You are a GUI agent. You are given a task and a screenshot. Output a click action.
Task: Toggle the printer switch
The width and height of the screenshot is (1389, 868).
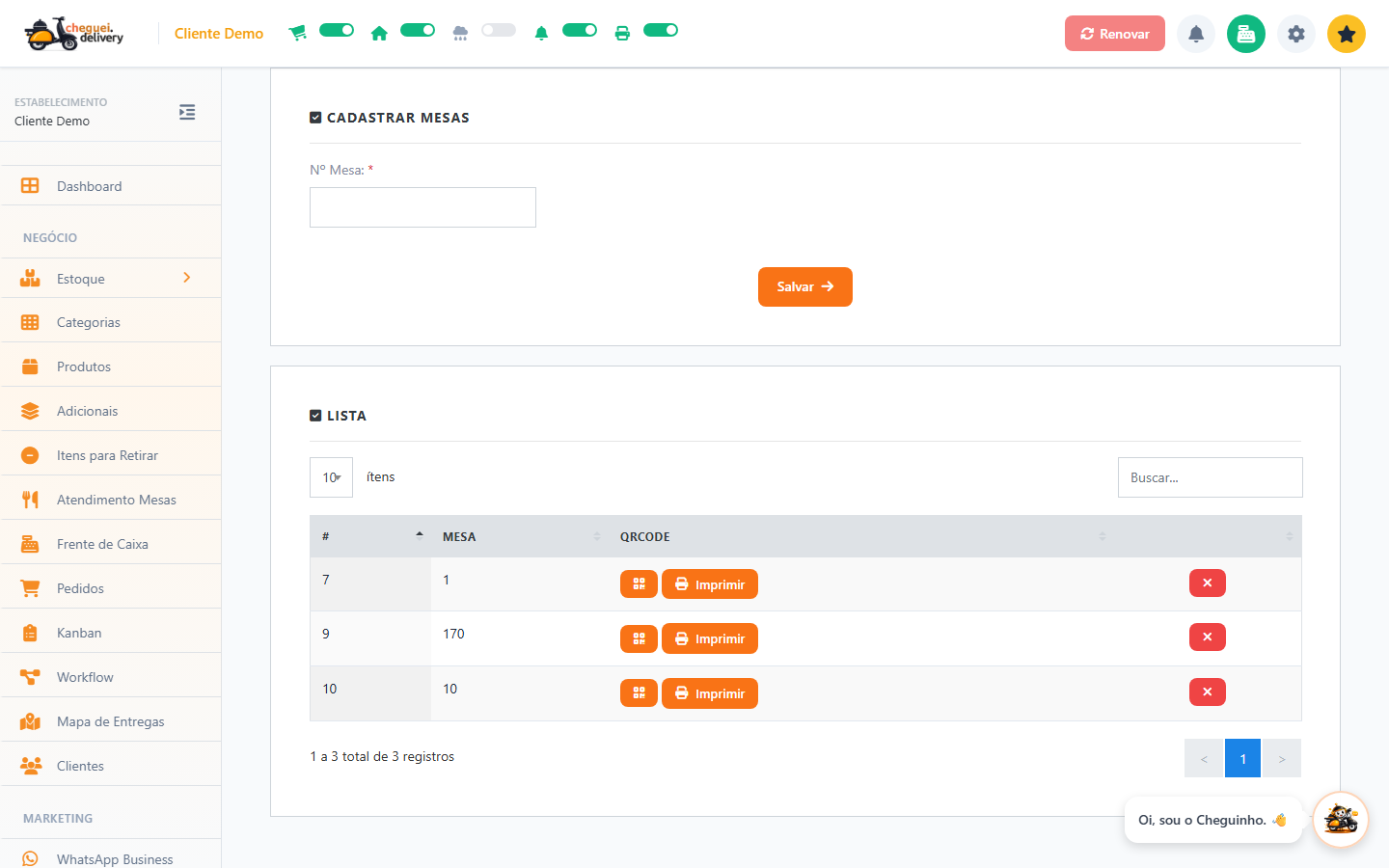click(x=661, y=30)
